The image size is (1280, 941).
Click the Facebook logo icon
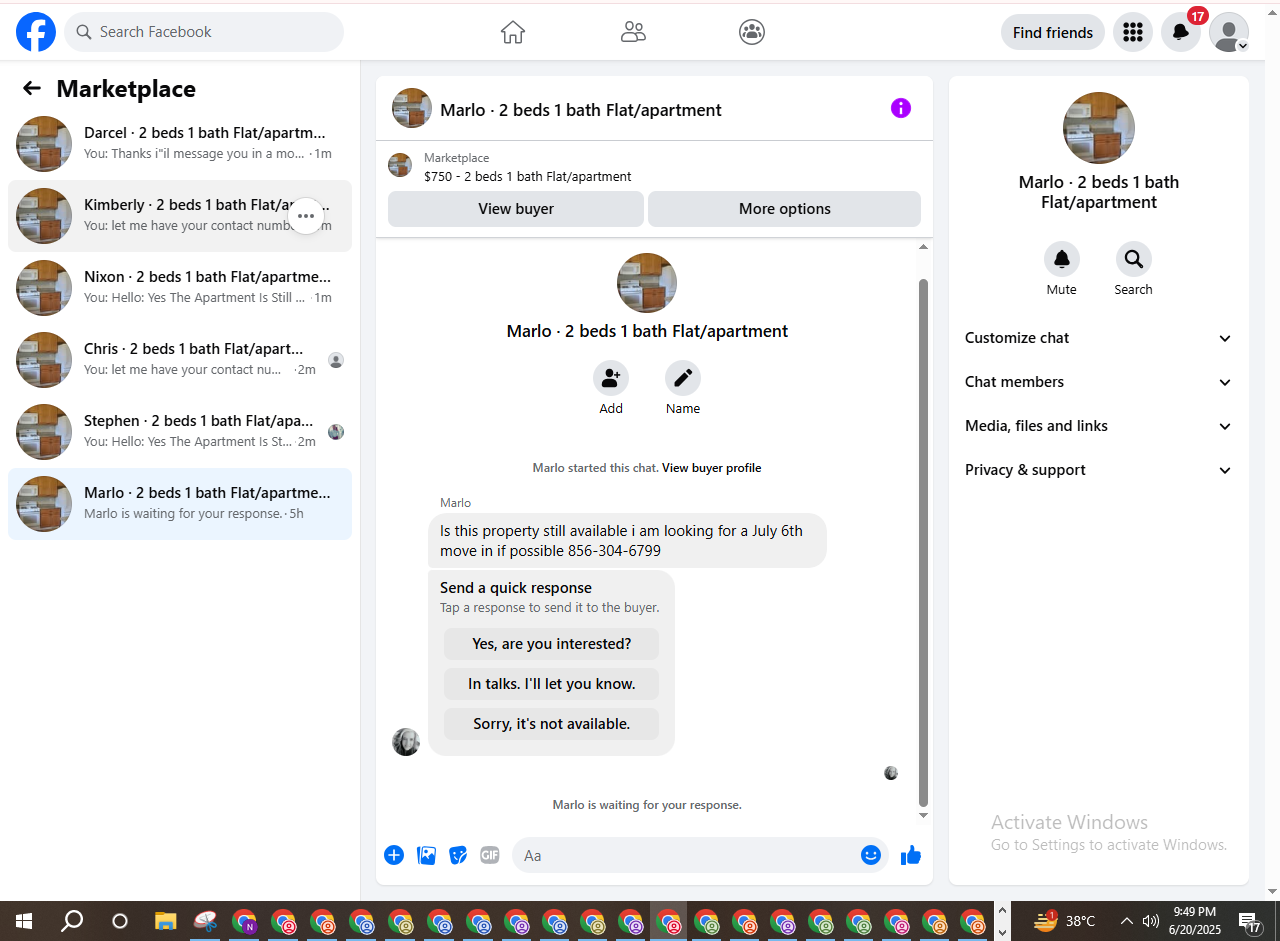(36, 32)
